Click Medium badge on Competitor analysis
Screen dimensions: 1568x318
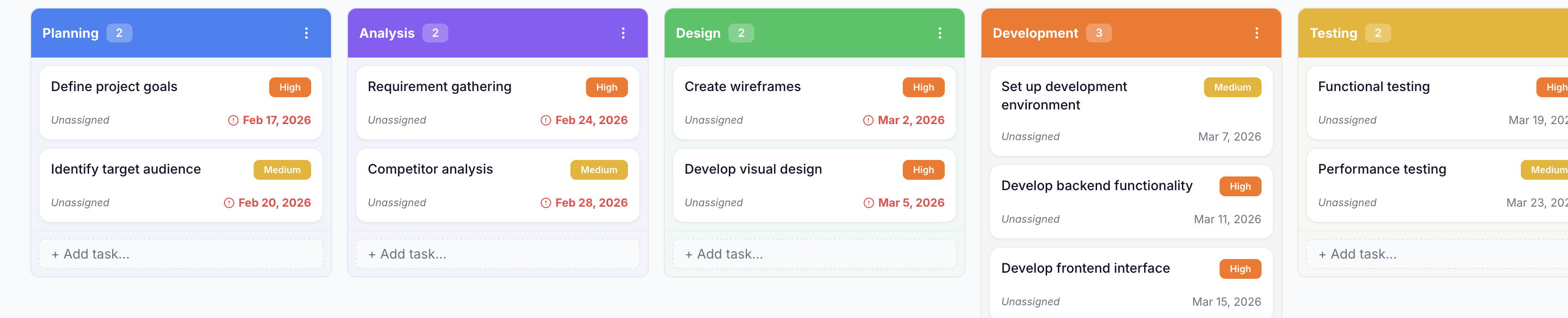coord(598,170)
